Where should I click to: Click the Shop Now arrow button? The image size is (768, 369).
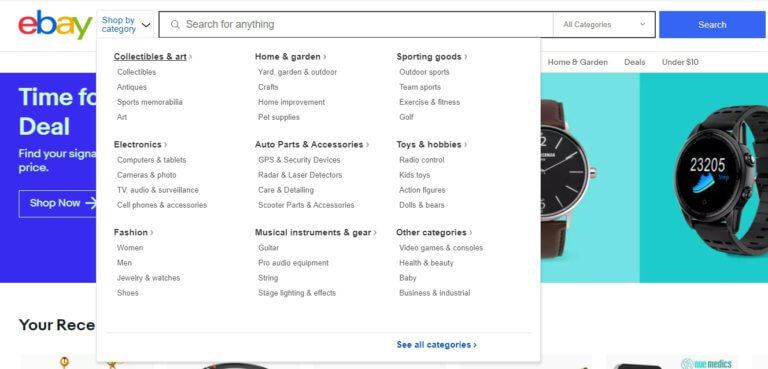coord(58,203)
